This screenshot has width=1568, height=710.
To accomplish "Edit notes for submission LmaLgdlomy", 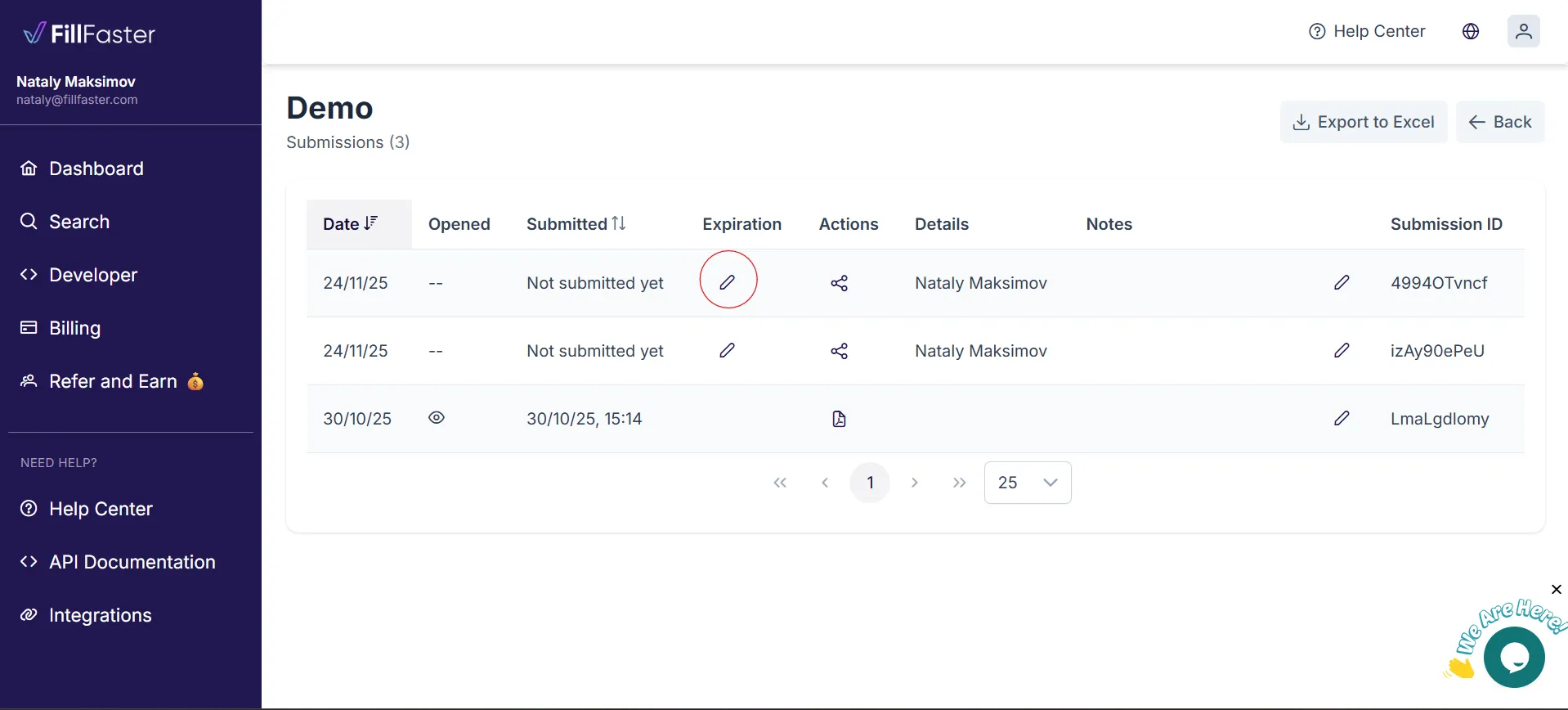I will tap(1341, 418).
